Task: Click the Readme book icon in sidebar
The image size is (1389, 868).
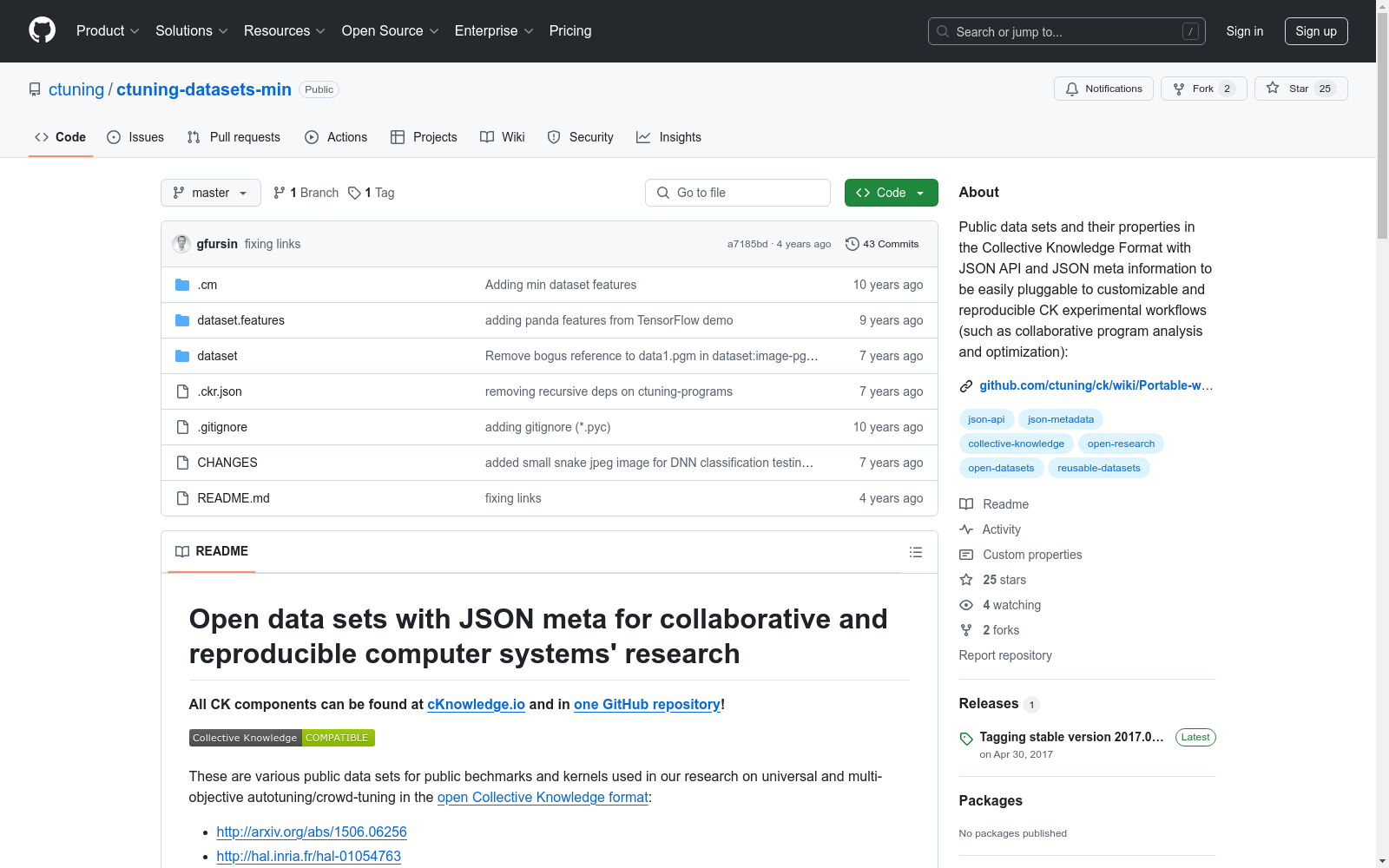Action: pos(966,504)
